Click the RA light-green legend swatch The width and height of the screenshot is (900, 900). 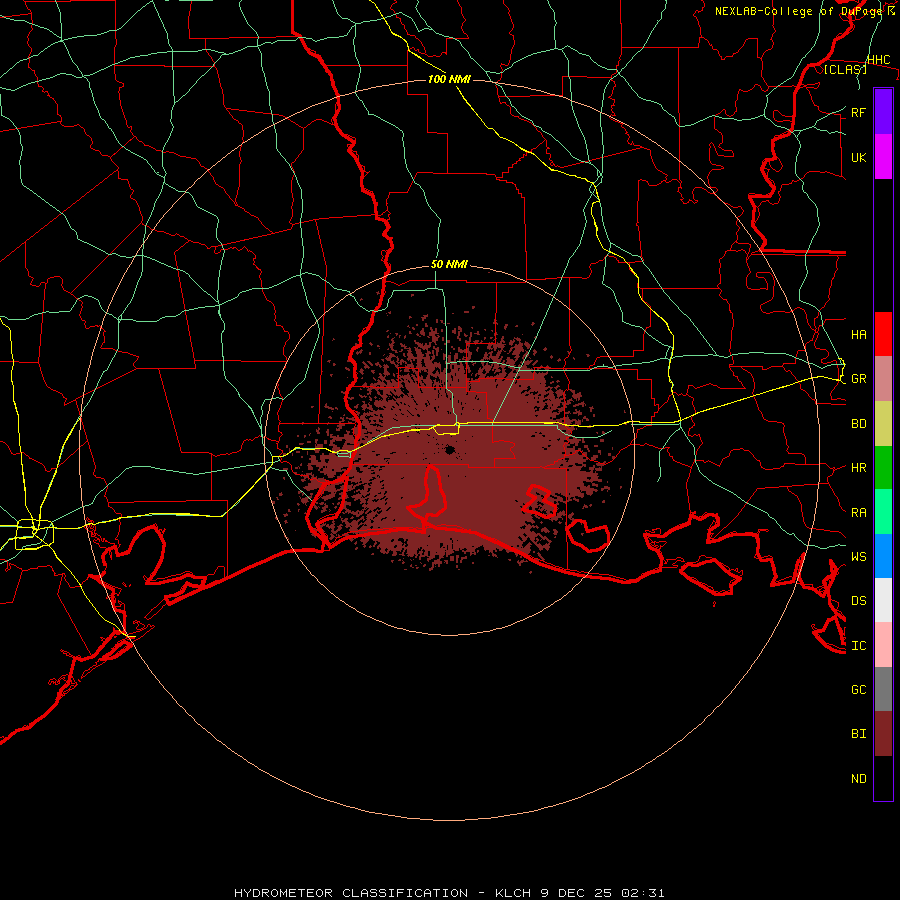pyautogui.click(x=883, y=512)
